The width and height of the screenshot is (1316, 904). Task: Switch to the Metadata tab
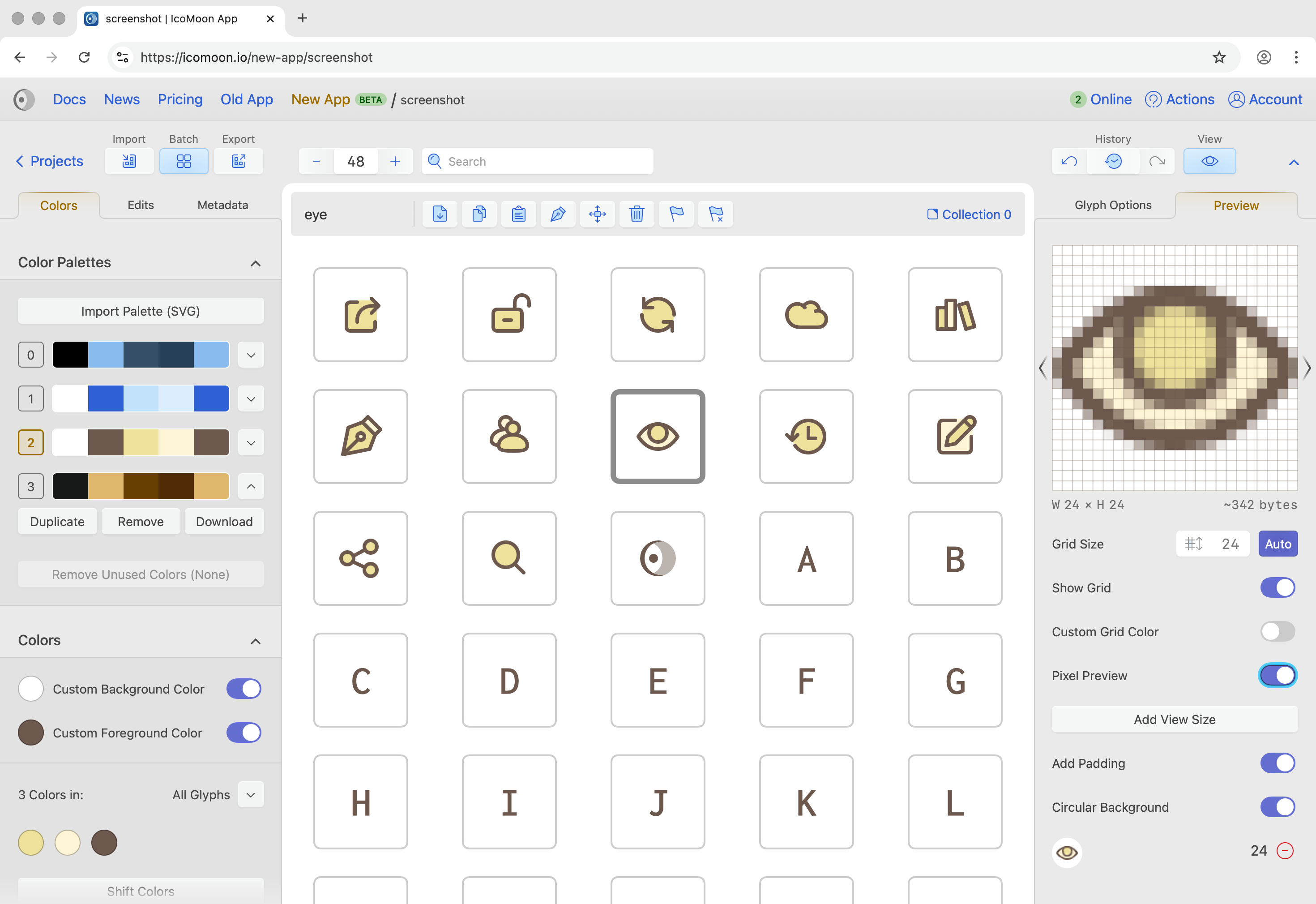point(222,205)
